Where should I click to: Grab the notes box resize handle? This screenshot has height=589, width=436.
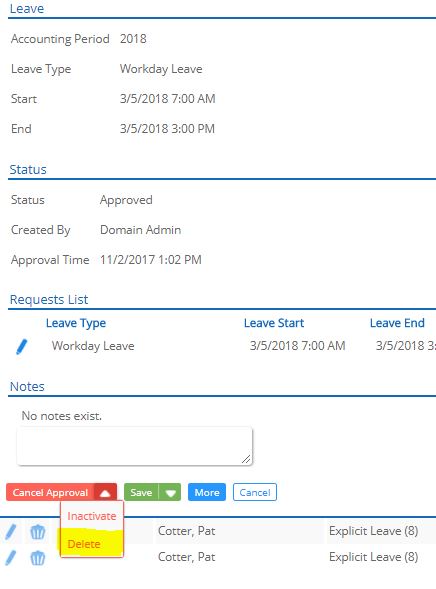246,459
